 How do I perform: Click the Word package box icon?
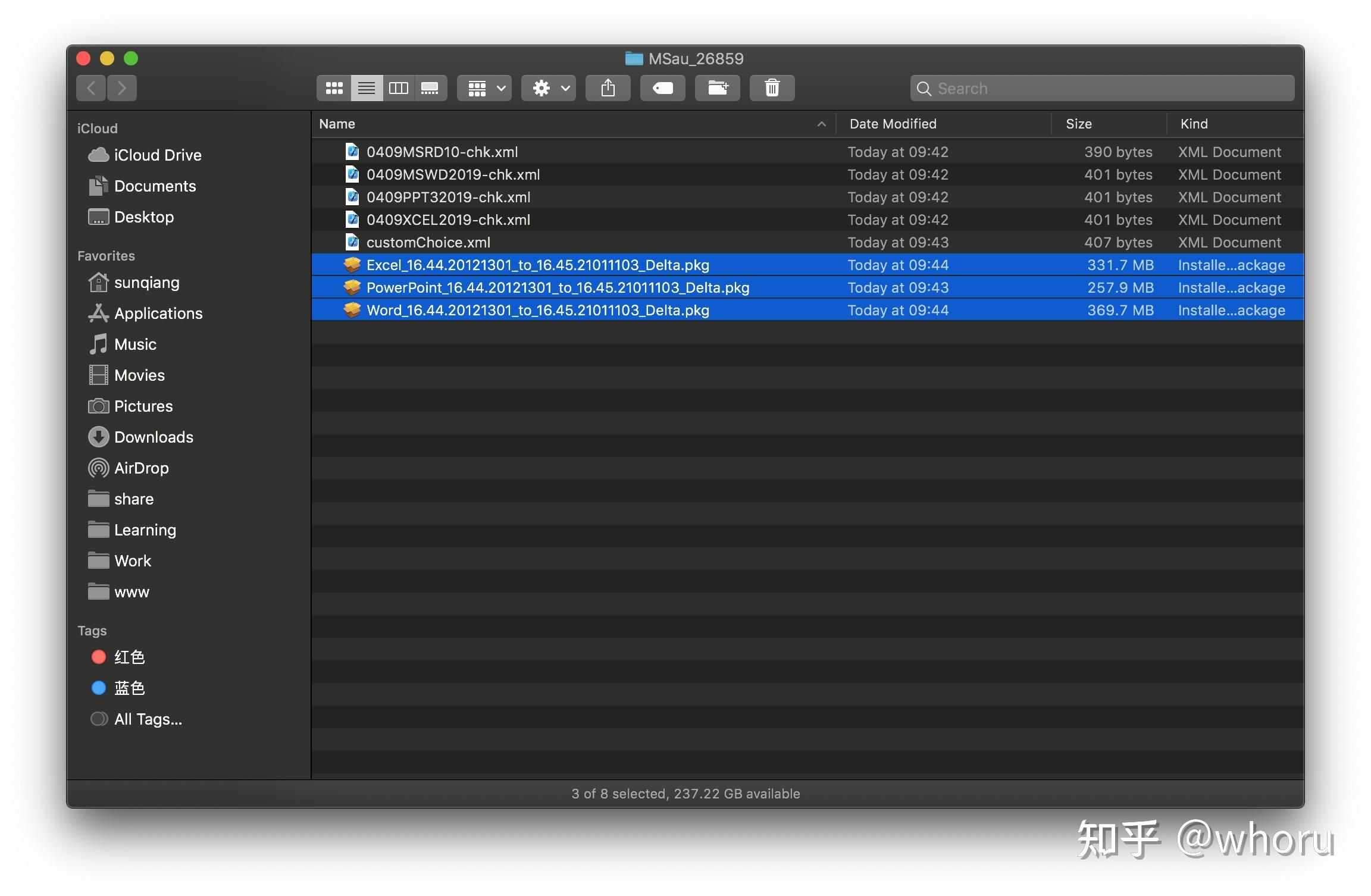(352, 310)
